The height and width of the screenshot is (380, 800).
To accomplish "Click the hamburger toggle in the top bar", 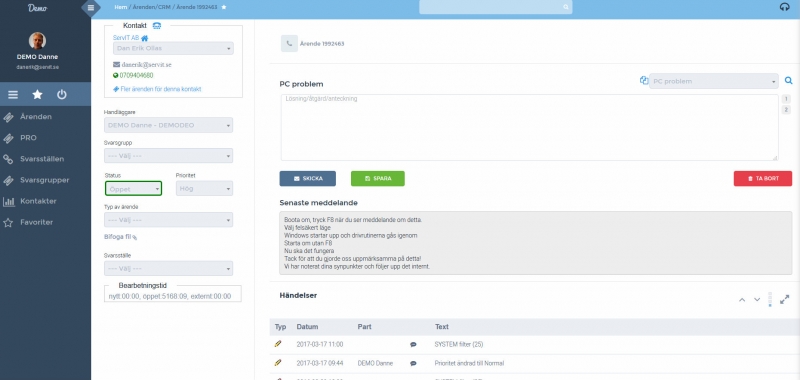I will pyautogui.click(x=90, y=8).
